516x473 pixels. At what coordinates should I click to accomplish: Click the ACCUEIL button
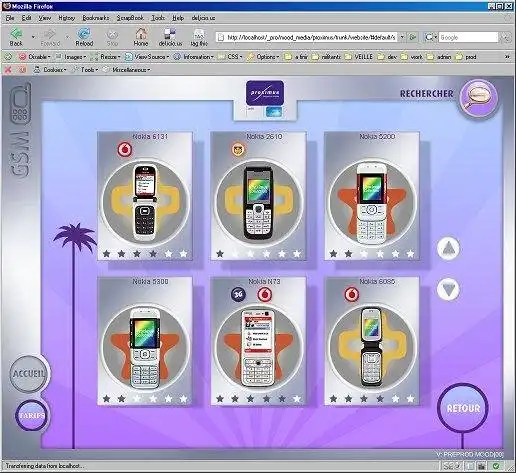[28, 374]
